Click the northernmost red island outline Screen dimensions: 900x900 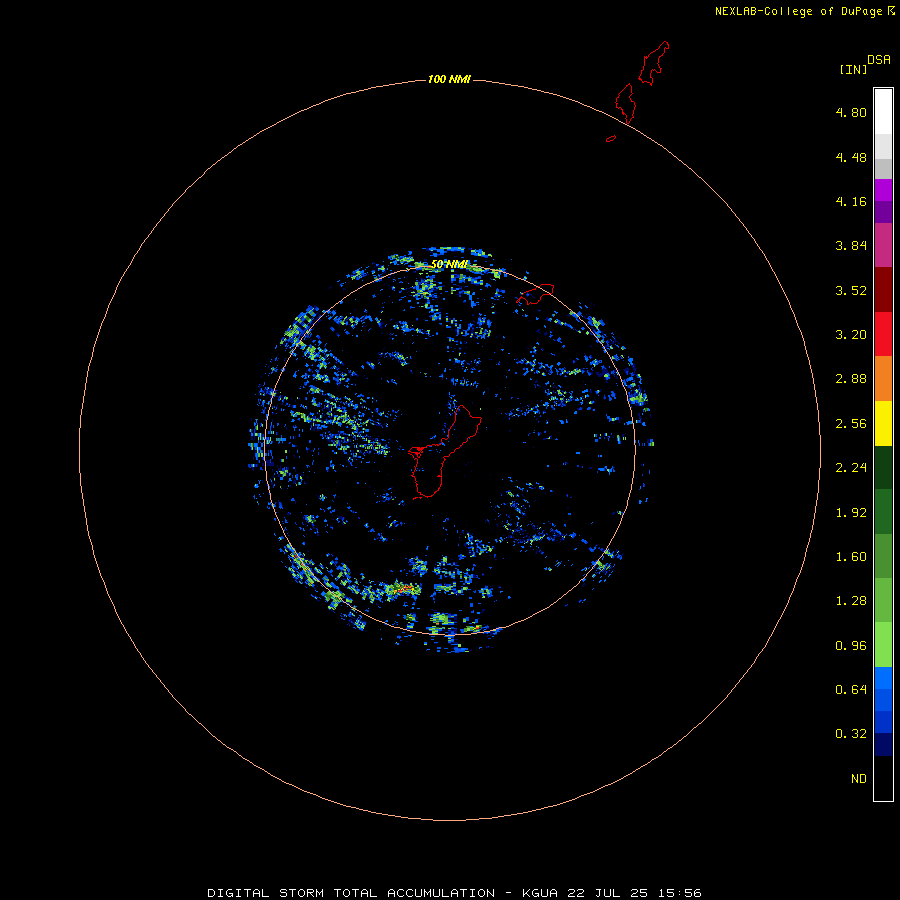click(654, 63)
